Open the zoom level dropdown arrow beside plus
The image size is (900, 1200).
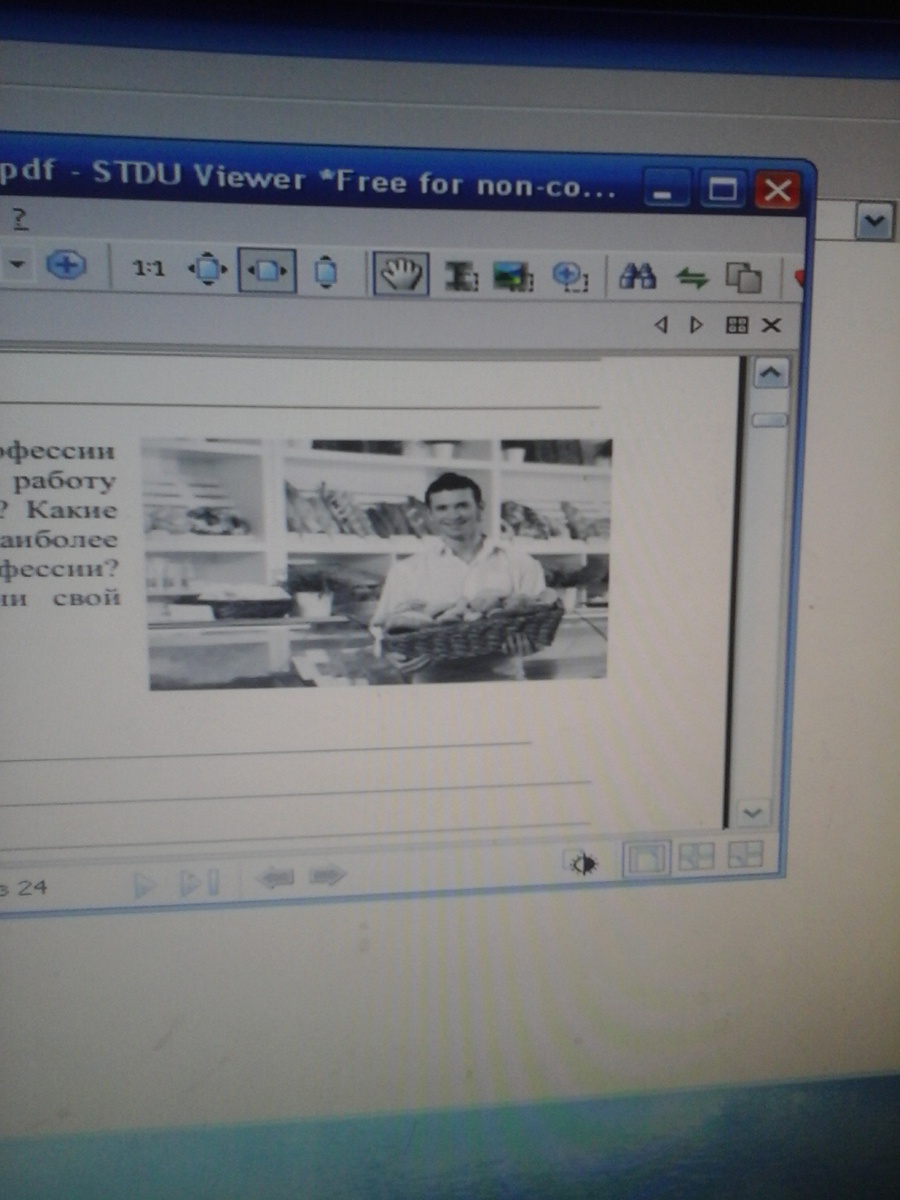(18, 266)
